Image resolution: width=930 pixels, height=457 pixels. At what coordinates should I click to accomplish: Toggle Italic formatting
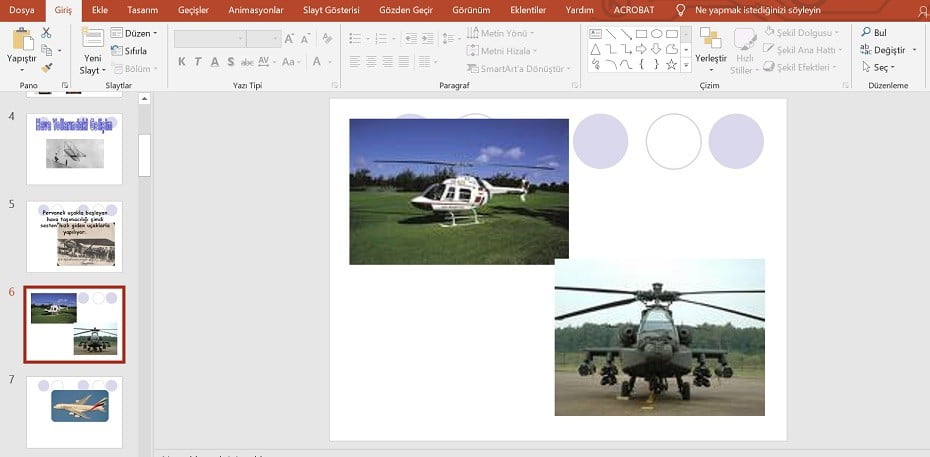coord(198,62)
